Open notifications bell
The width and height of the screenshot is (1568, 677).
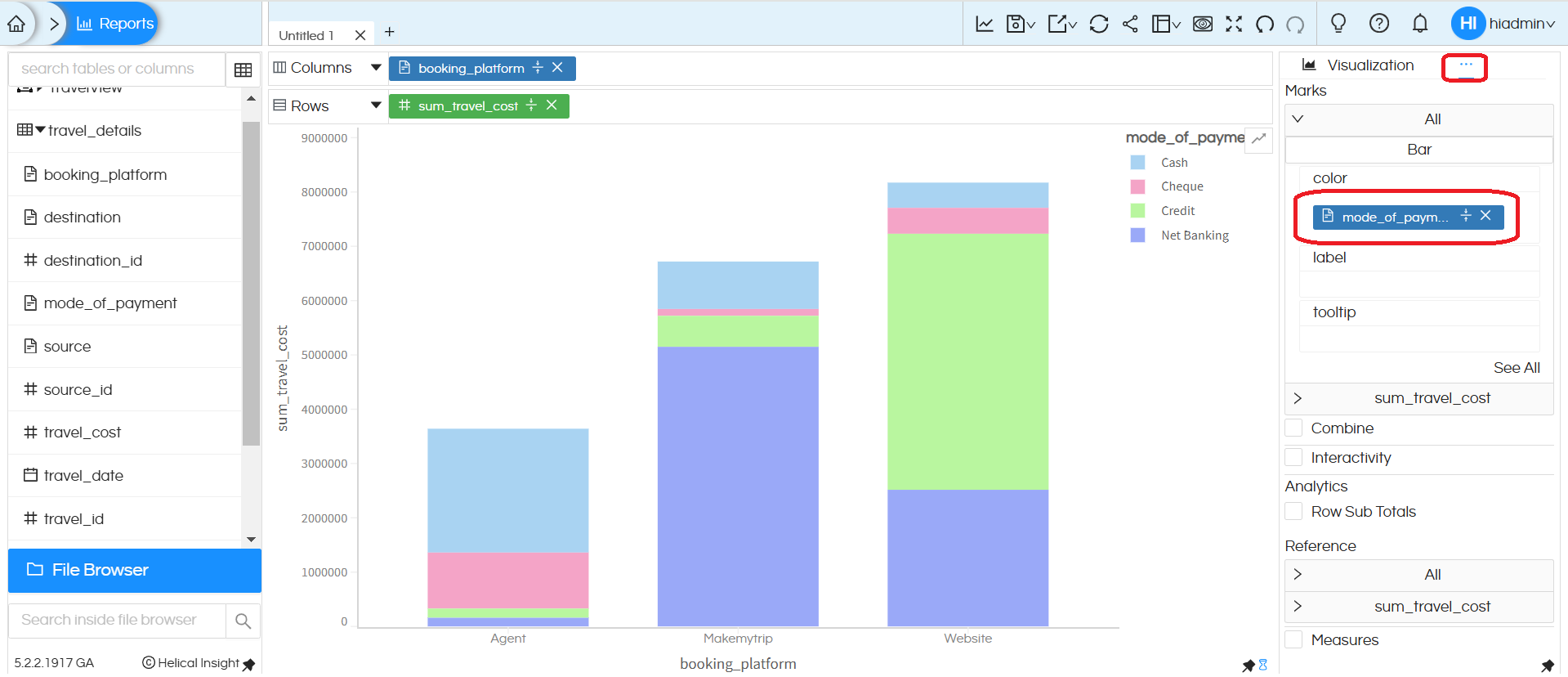(1420, 24)
